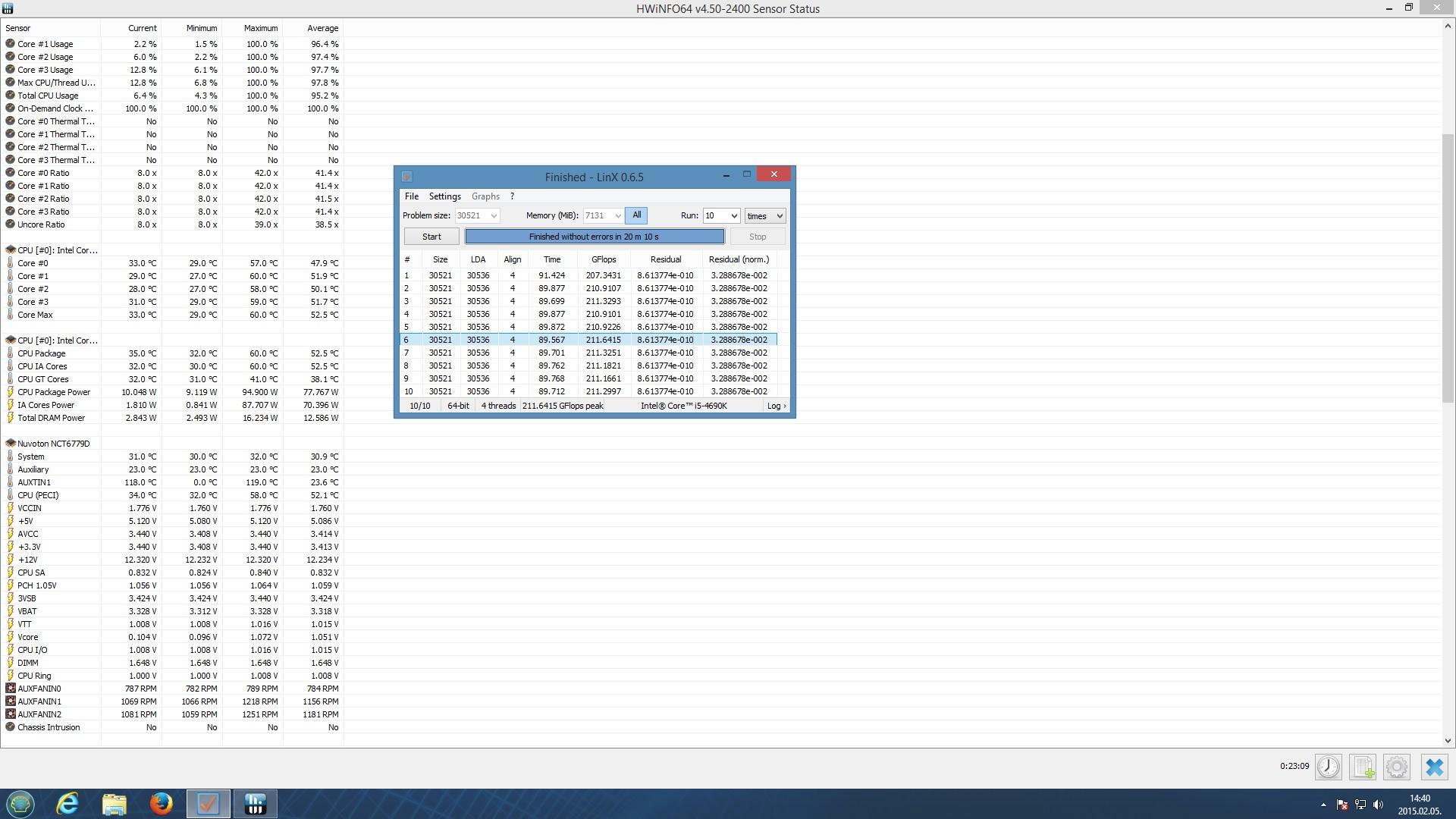Select the AUXTIN1 sensor row

(x=172, y=482)
